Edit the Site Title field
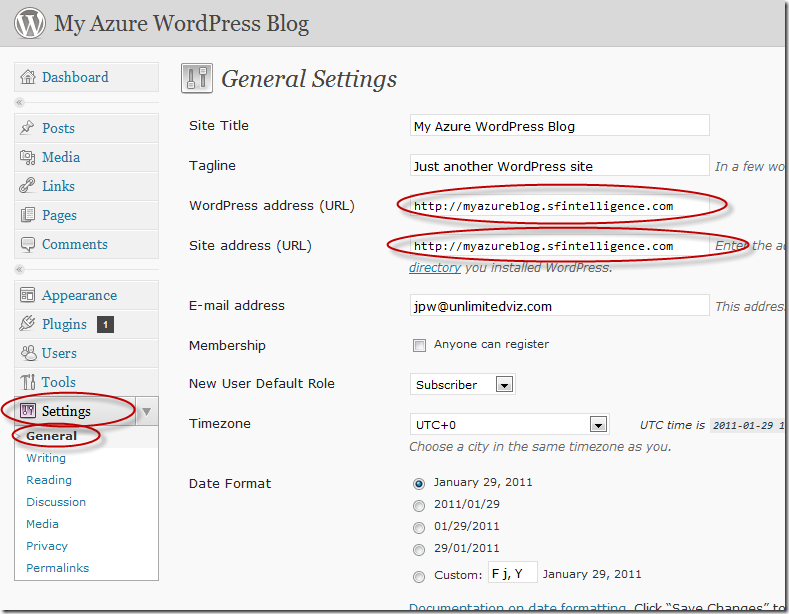This screenshot has width=789, height=614. 560,125
